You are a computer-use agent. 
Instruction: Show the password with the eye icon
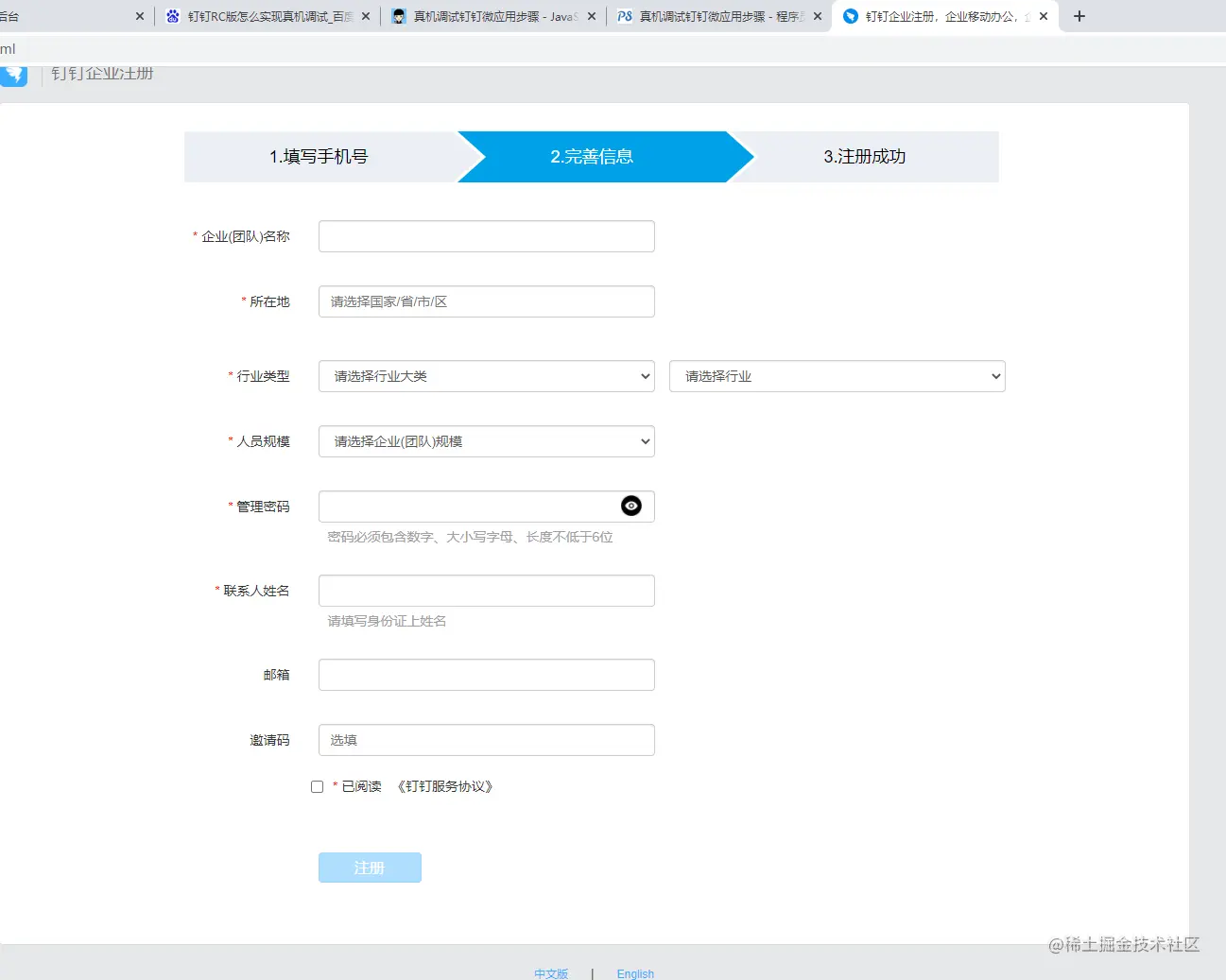630,506
